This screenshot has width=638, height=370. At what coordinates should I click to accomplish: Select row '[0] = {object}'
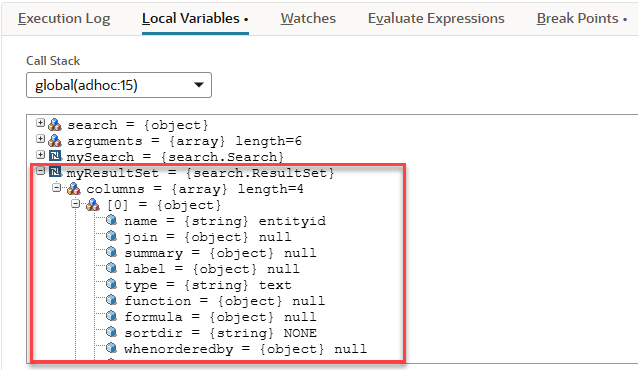[164, 205]
